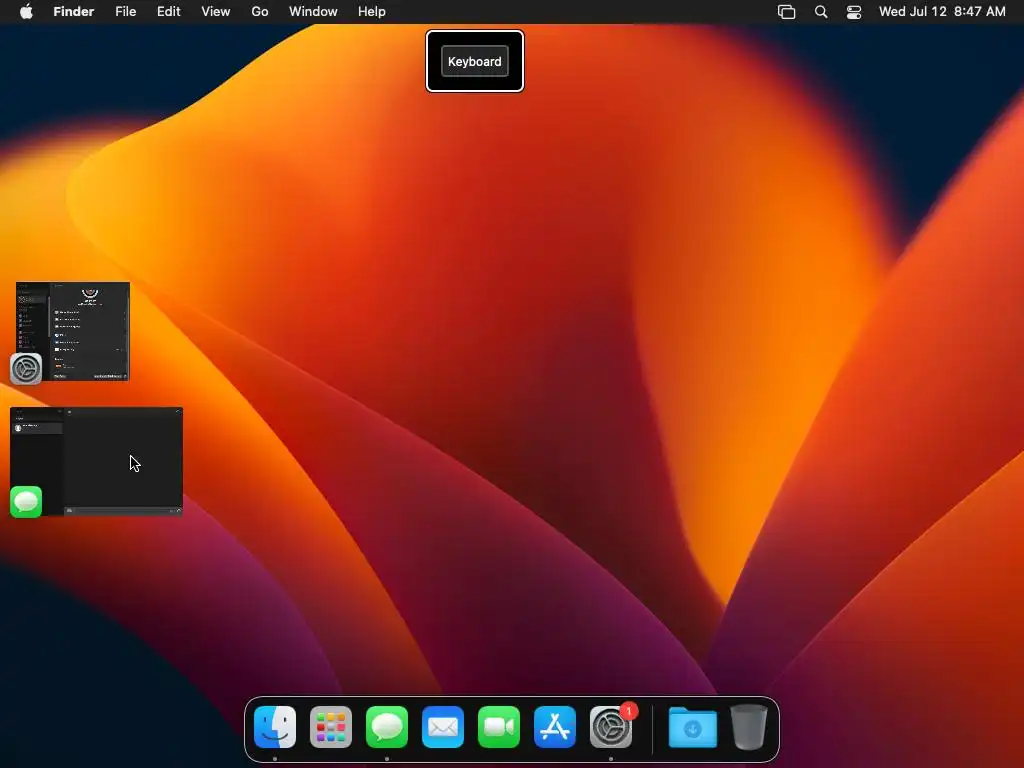Open the Apple menu
The image size is (1024, 768).
click(x=26, y=11)
